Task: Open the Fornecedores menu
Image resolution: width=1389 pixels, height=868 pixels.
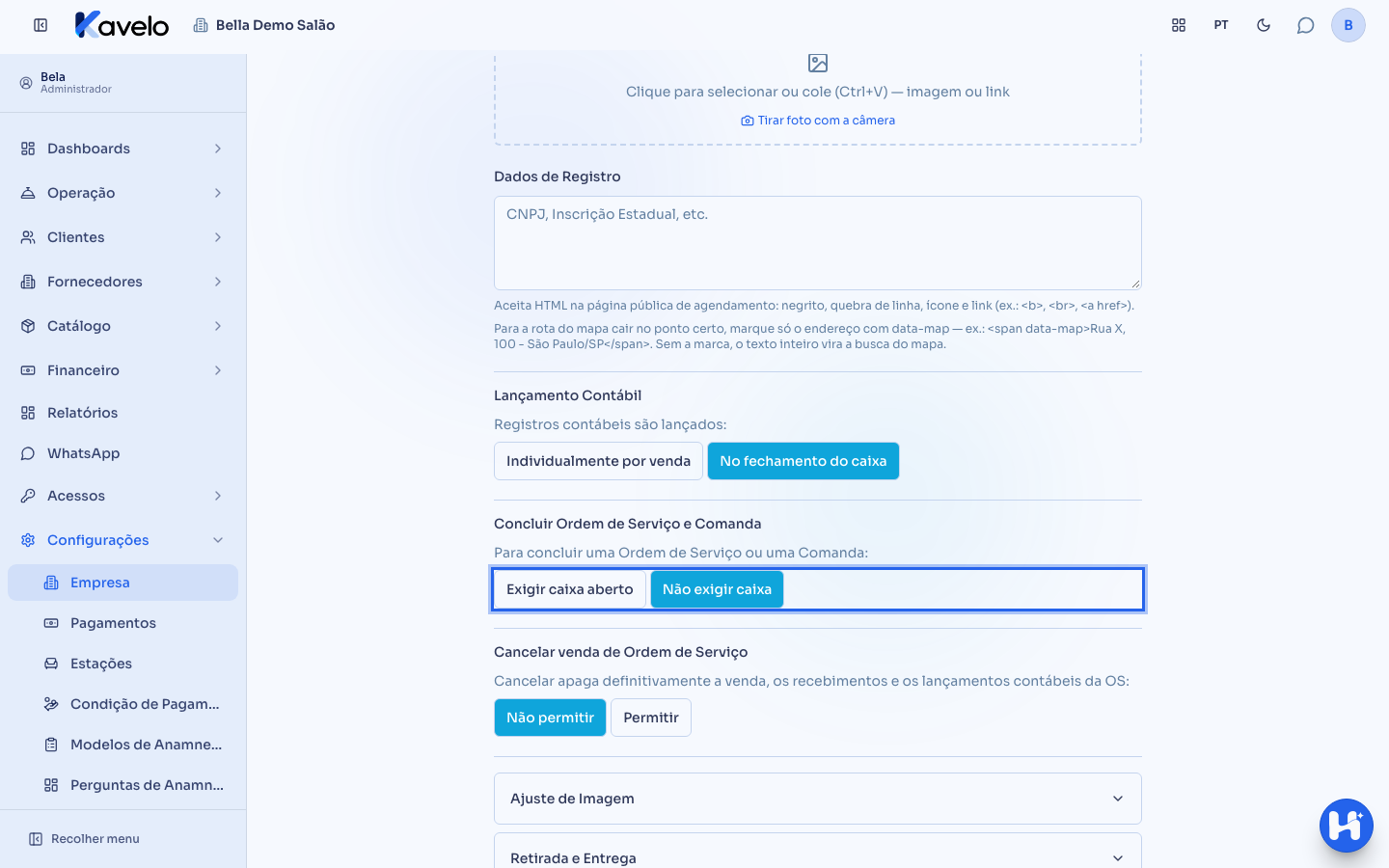Action: coord(123,282)
